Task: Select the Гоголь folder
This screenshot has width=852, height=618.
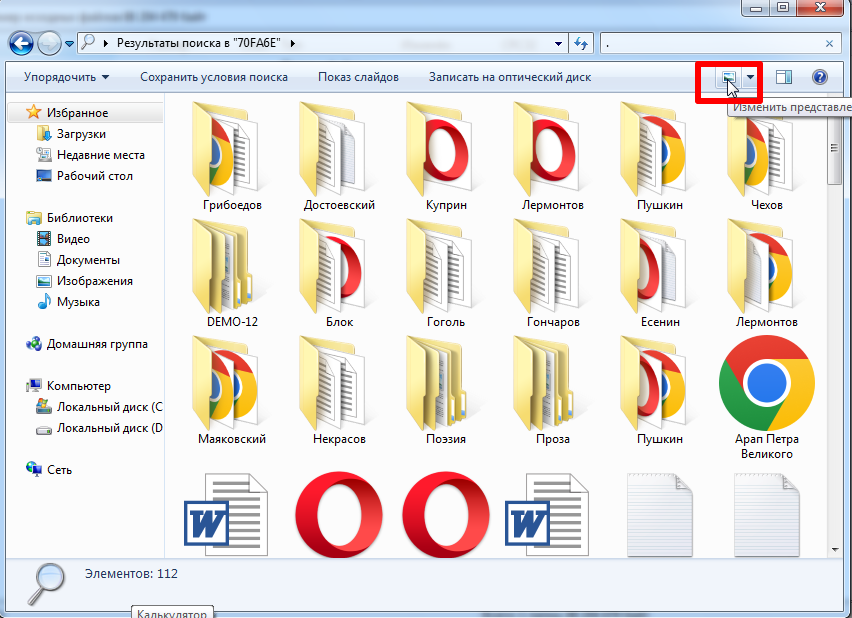Action: coord(446,273)
